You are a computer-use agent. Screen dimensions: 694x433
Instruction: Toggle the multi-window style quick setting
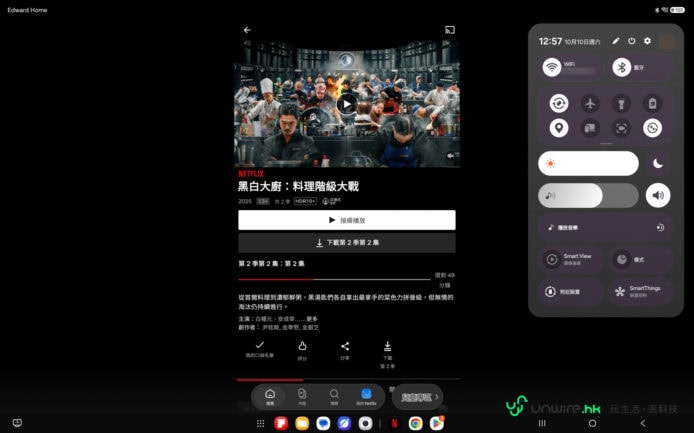590,128
